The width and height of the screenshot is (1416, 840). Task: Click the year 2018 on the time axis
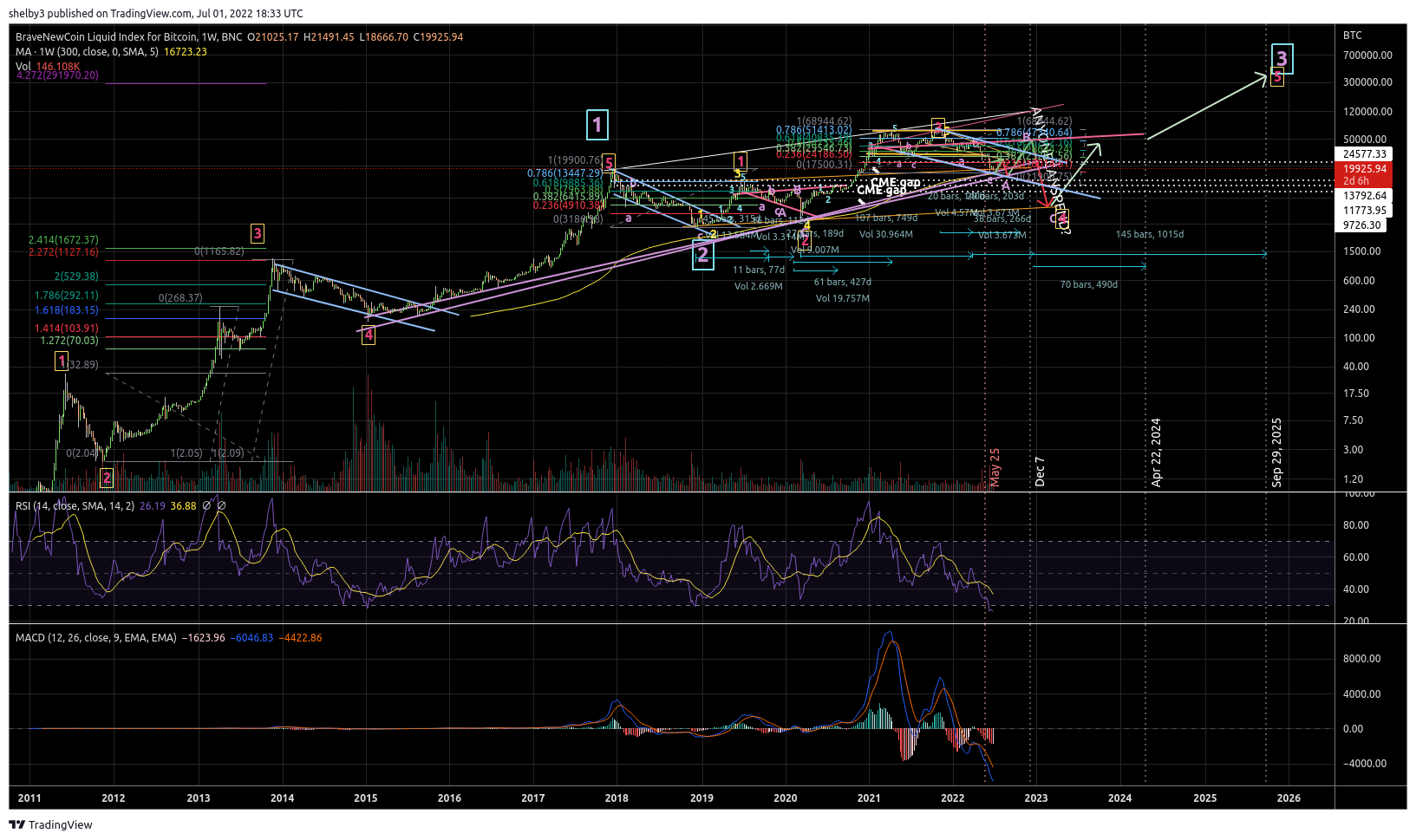(617, 798)
